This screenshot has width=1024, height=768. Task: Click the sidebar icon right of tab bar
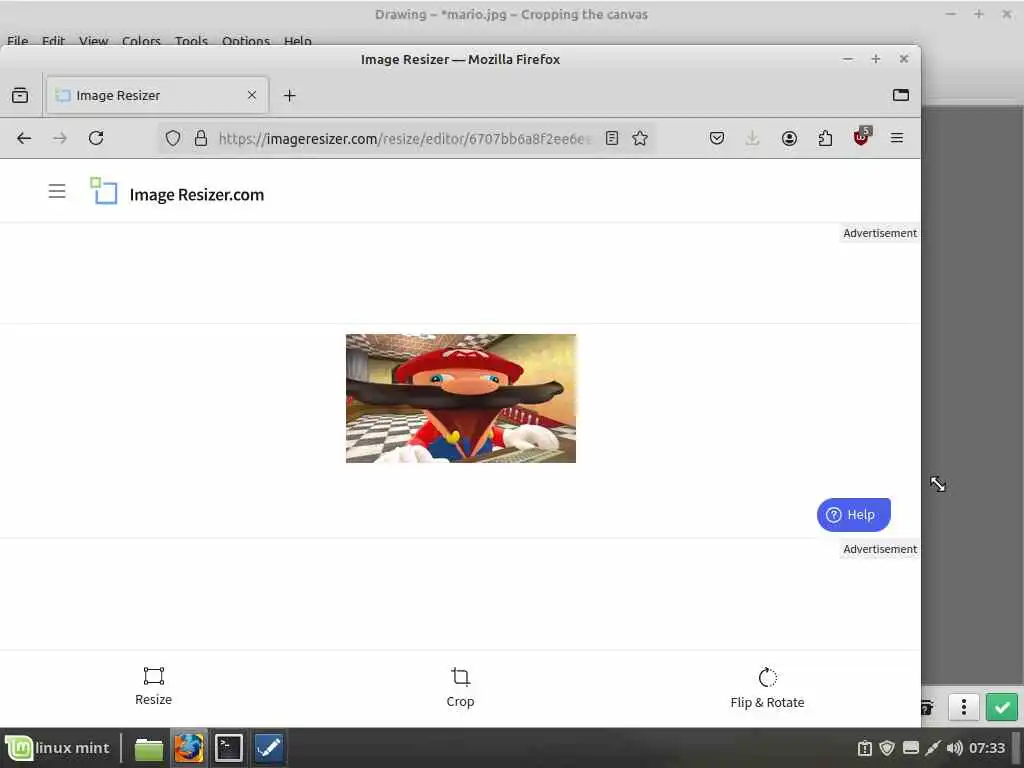tap(901, 95)
